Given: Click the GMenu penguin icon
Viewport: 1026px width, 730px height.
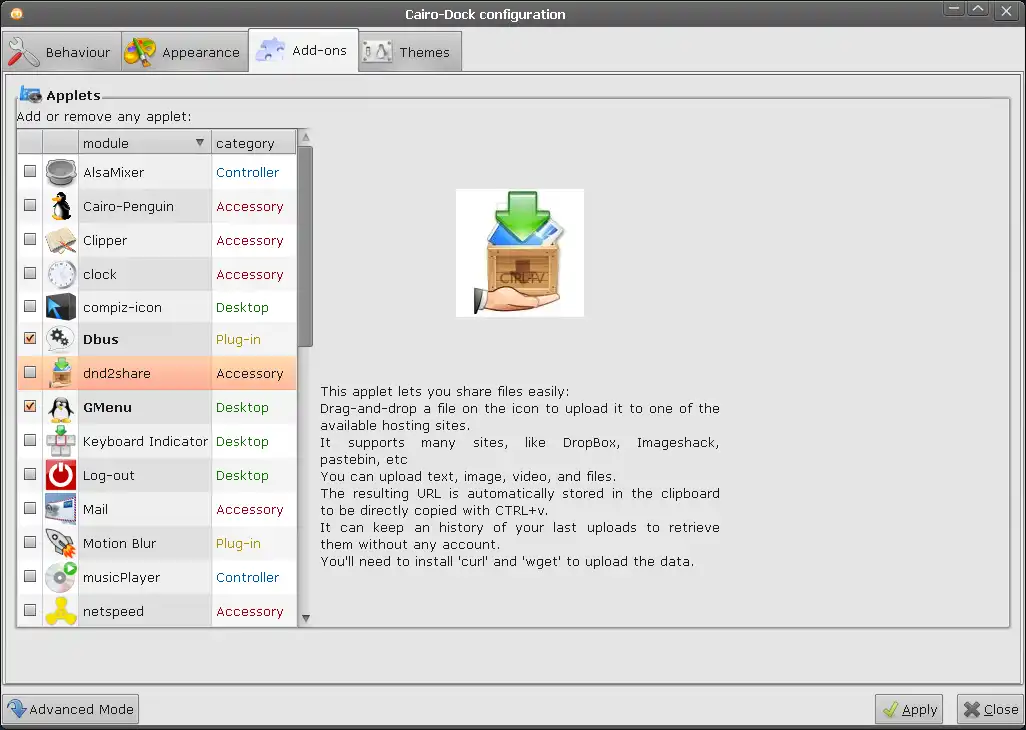Looking at the screenshot, I should [x=61, y=408].
